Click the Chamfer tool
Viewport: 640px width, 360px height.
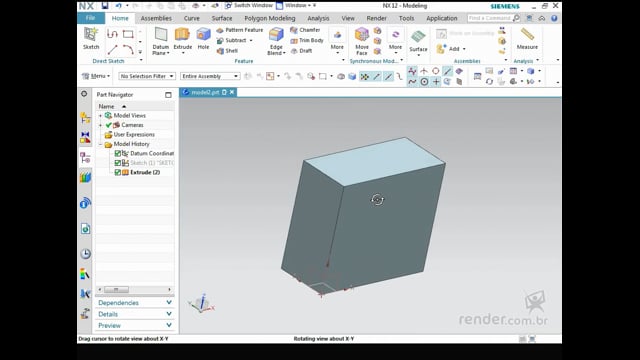pyautogui.click(x=305, y=30)
